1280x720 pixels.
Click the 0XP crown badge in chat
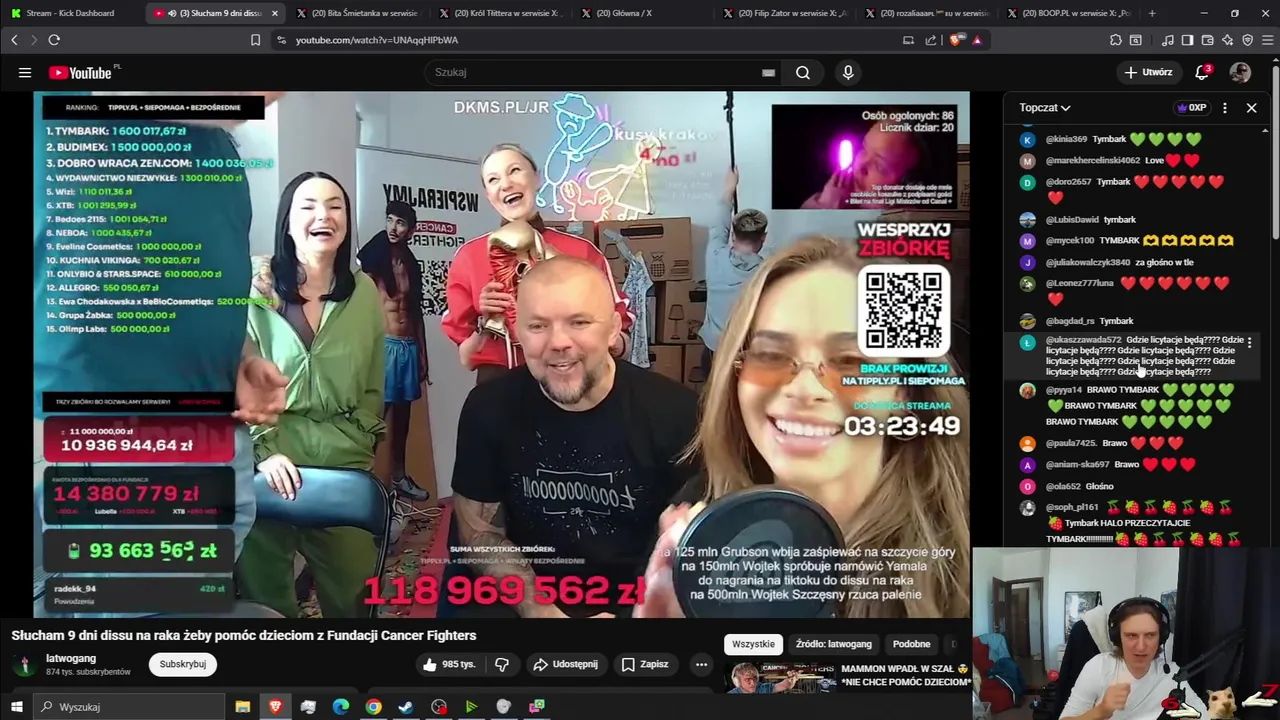[1192, 107]
